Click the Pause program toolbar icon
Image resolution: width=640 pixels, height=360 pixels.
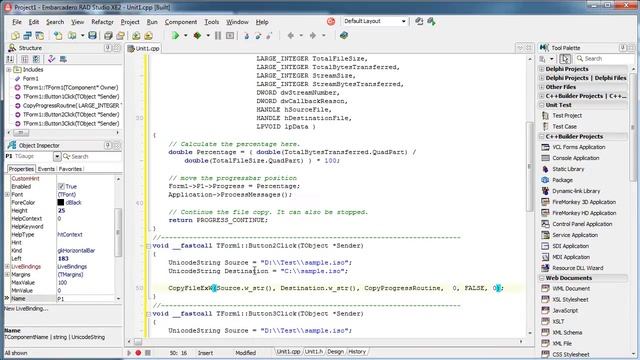pyautogui.click(x=218, y=36)
